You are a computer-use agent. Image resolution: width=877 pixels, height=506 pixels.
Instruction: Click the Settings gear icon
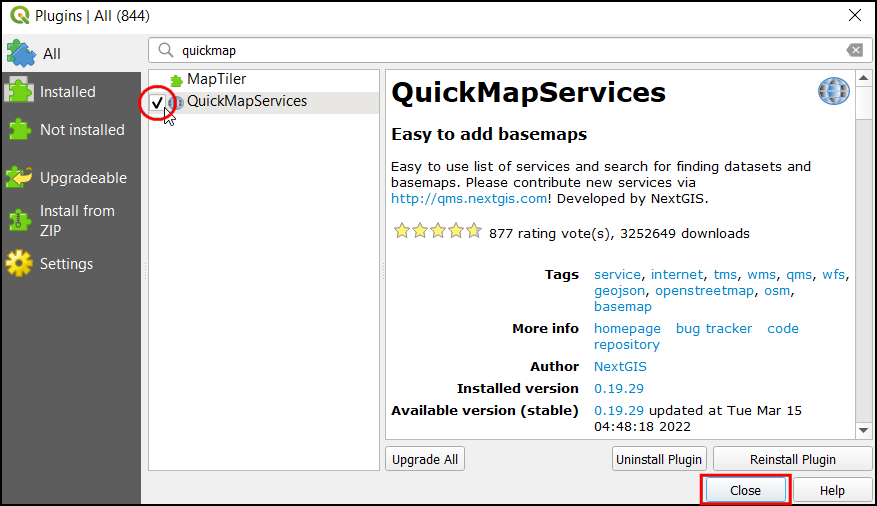click(x=20, y=263)
